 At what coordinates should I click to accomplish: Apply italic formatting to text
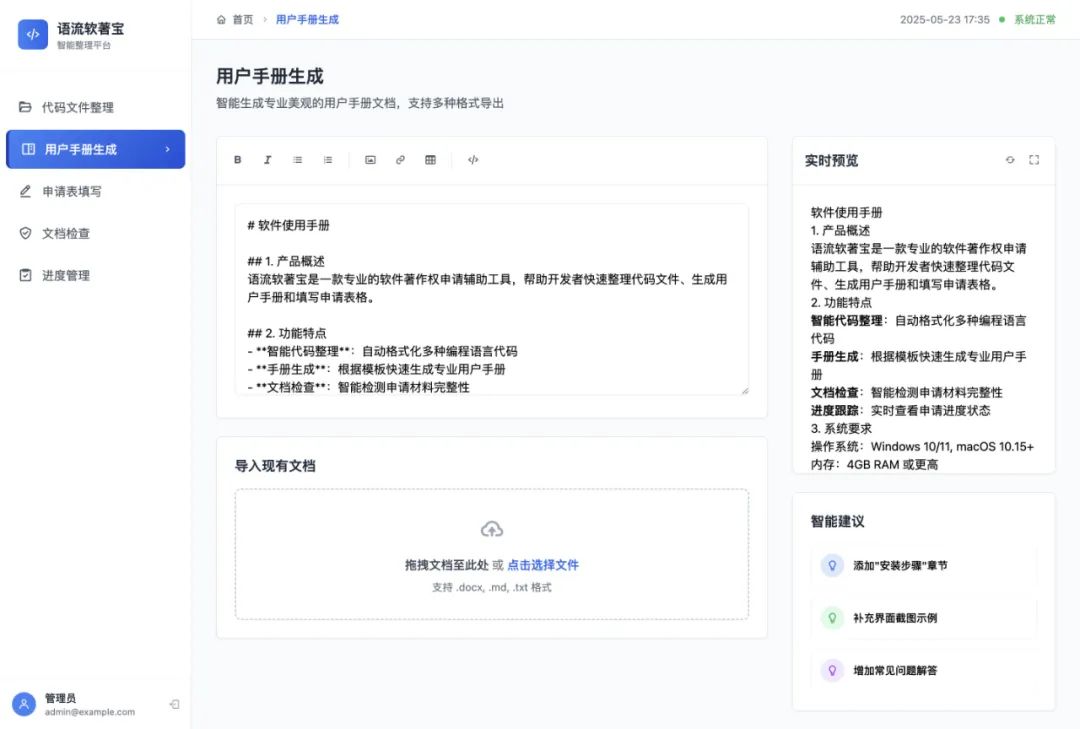coord(267,159)
